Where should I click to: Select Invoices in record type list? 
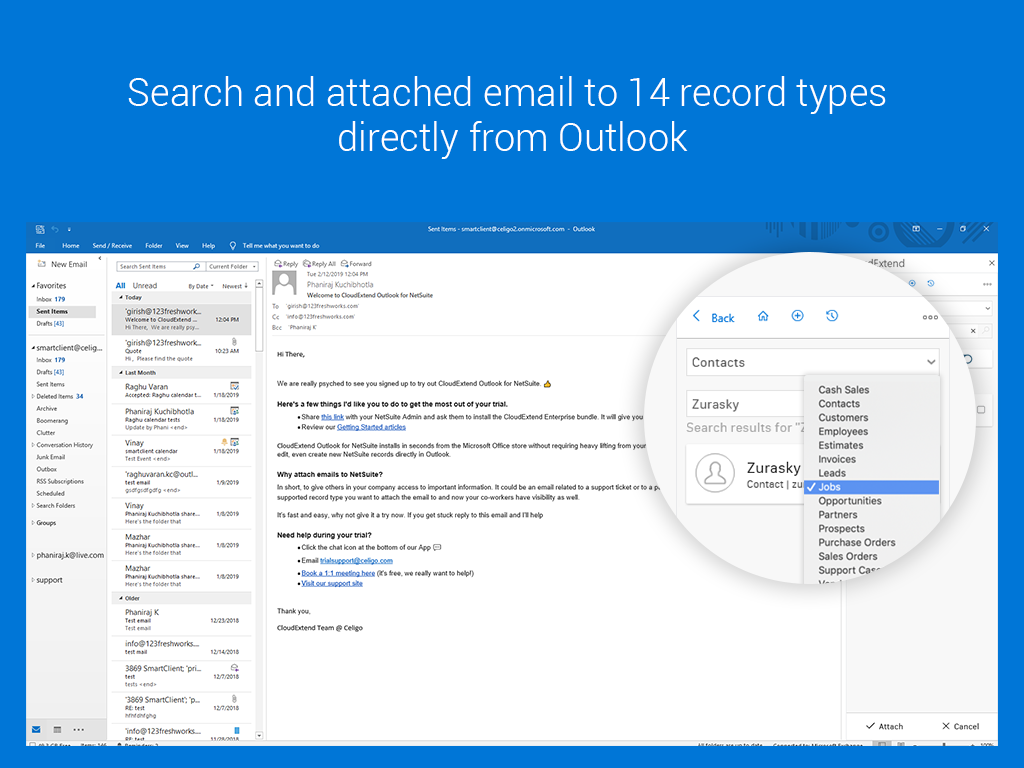click(x=837, y=459)
